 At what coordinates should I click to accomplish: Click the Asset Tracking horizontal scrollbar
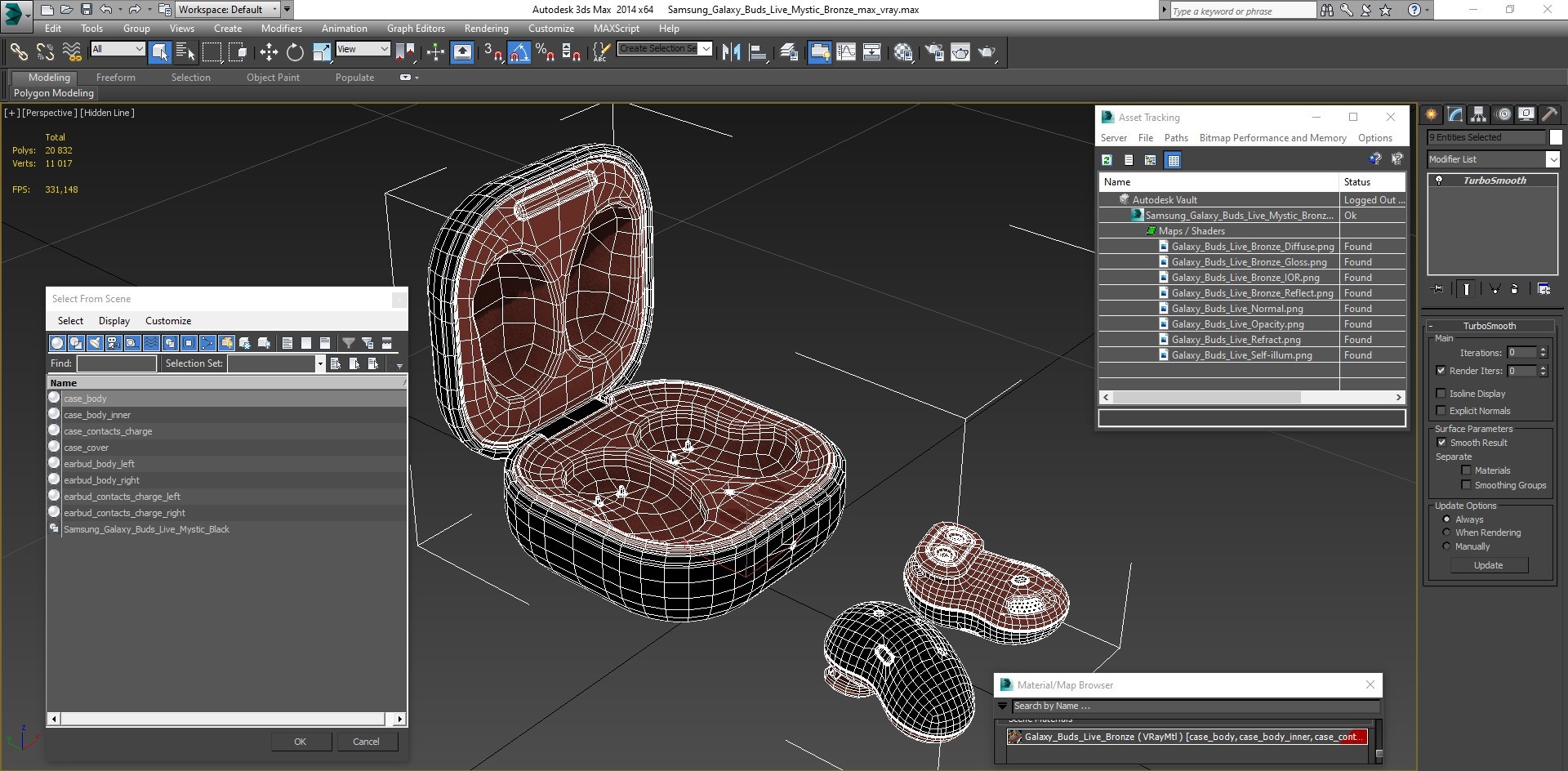click(x=1206, y=397)
